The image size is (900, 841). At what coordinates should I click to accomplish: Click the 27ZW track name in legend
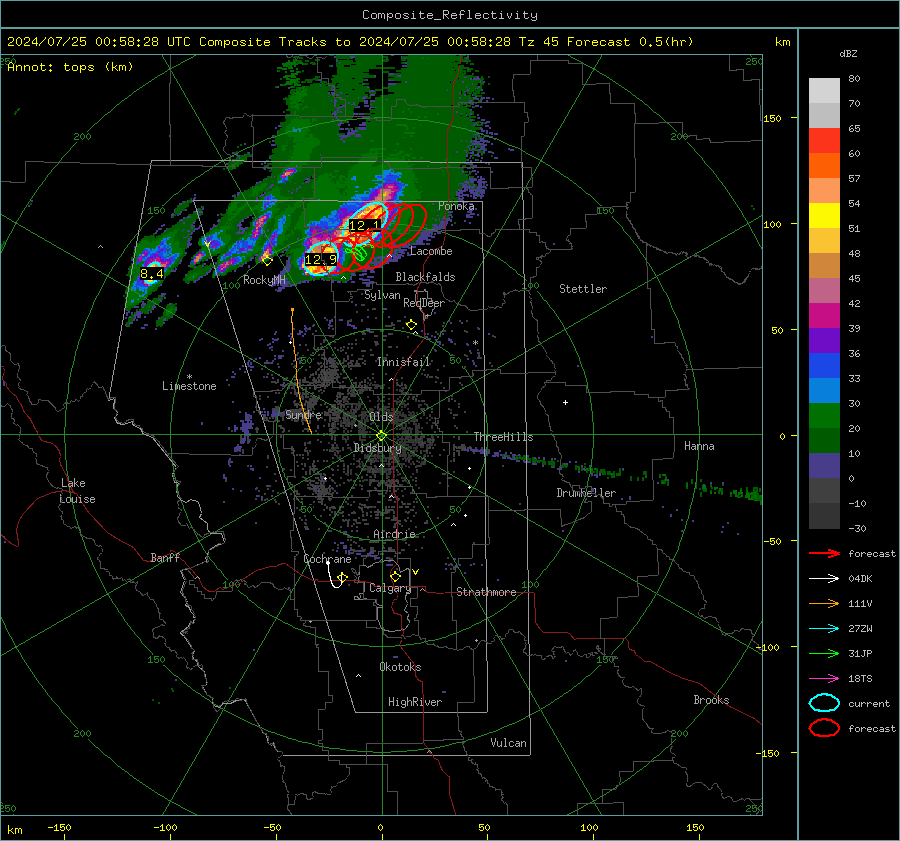[x=860, y=629]
